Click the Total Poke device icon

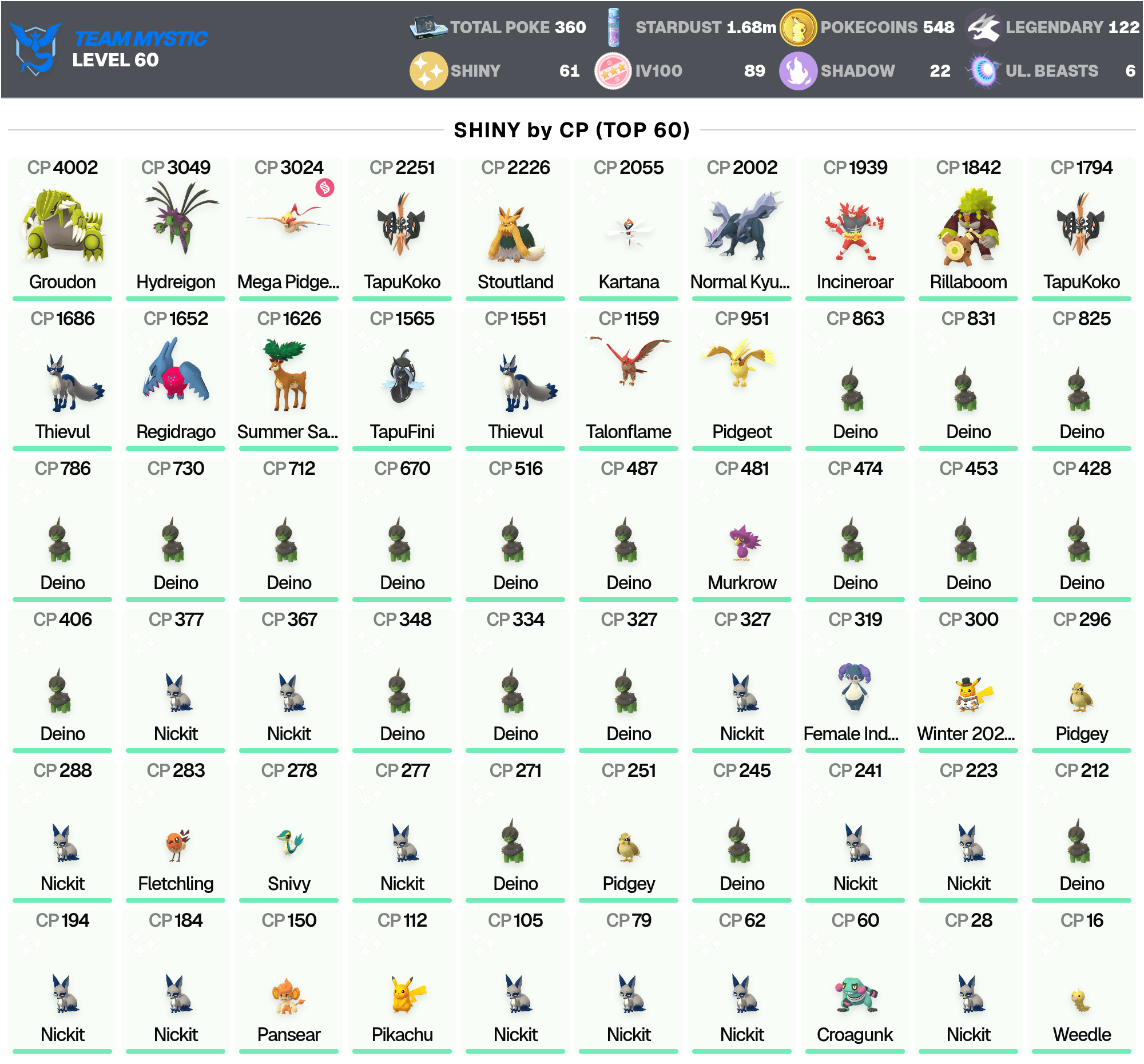(428, 27)
